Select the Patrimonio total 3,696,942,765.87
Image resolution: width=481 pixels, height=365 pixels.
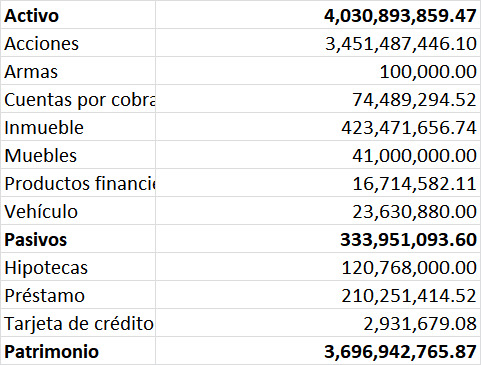[x=400, y=352]
